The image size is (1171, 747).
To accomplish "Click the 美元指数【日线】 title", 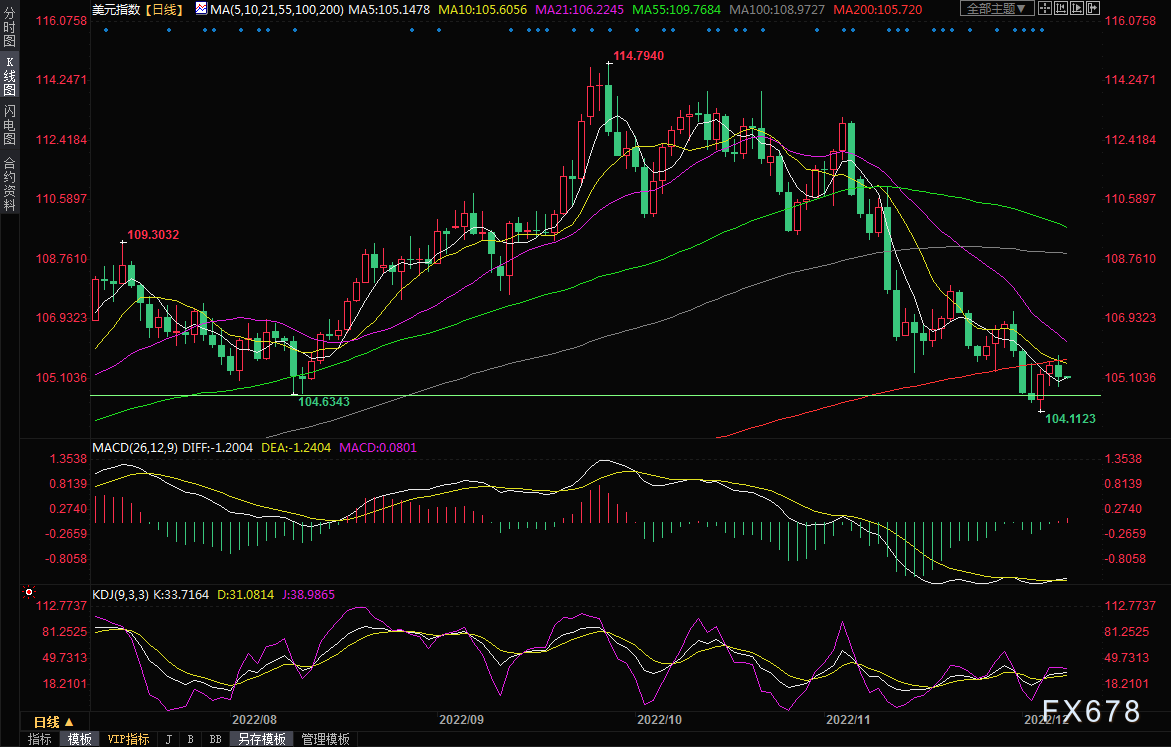I will (x=137, y=10).
